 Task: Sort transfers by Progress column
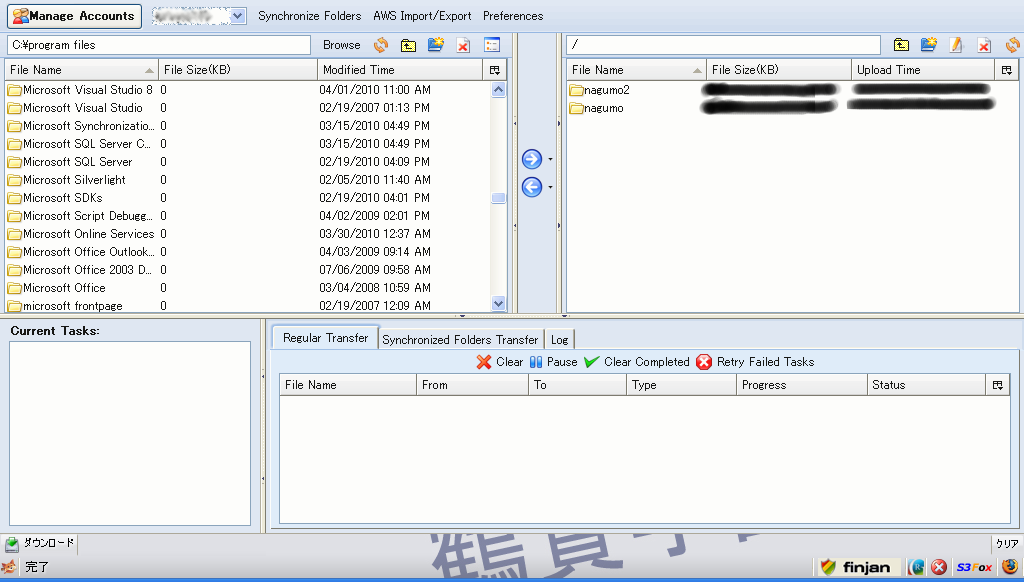(801, 385)
